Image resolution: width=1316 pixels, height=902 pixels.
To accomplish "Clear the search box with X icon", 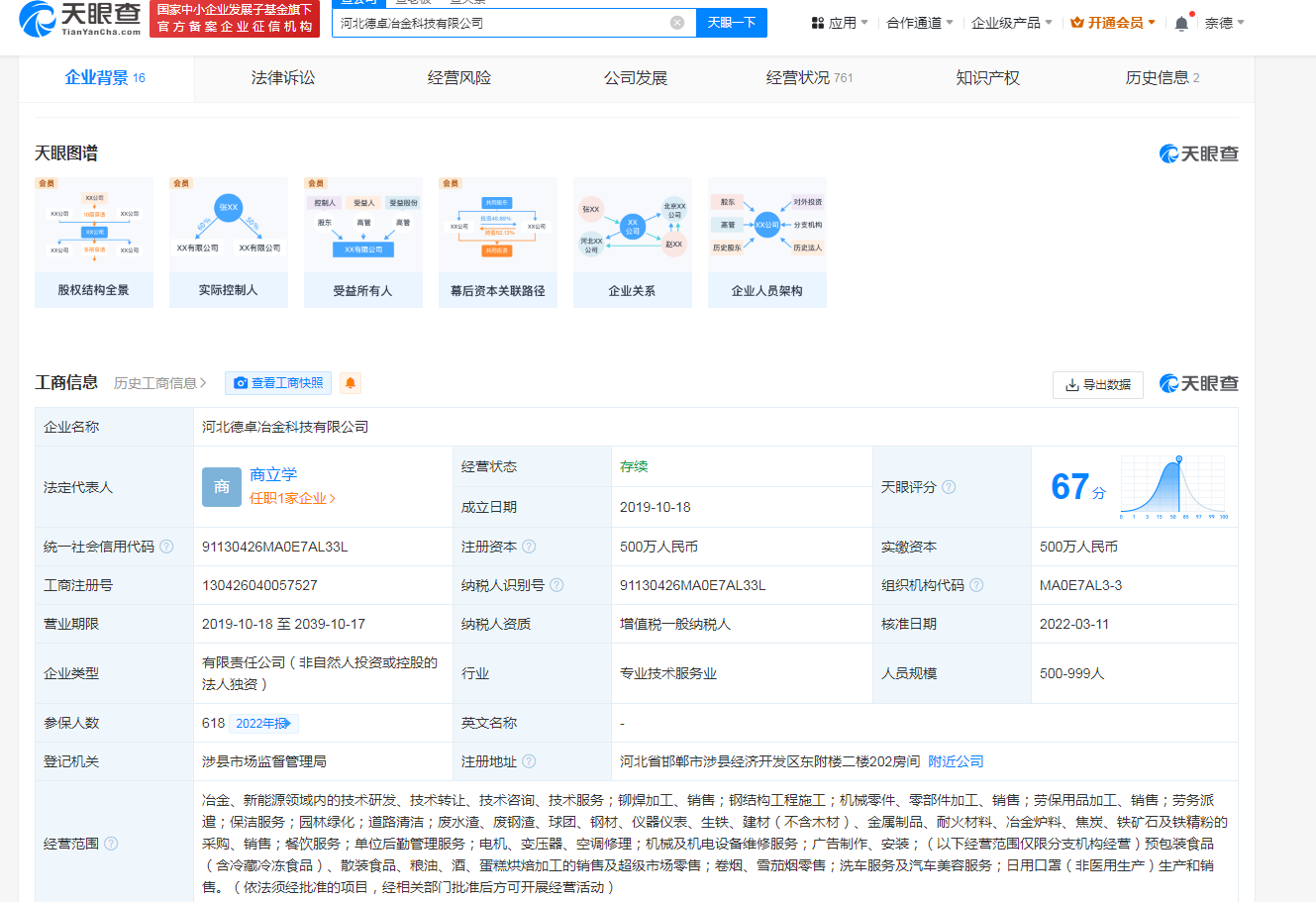I will pos(677,23).
